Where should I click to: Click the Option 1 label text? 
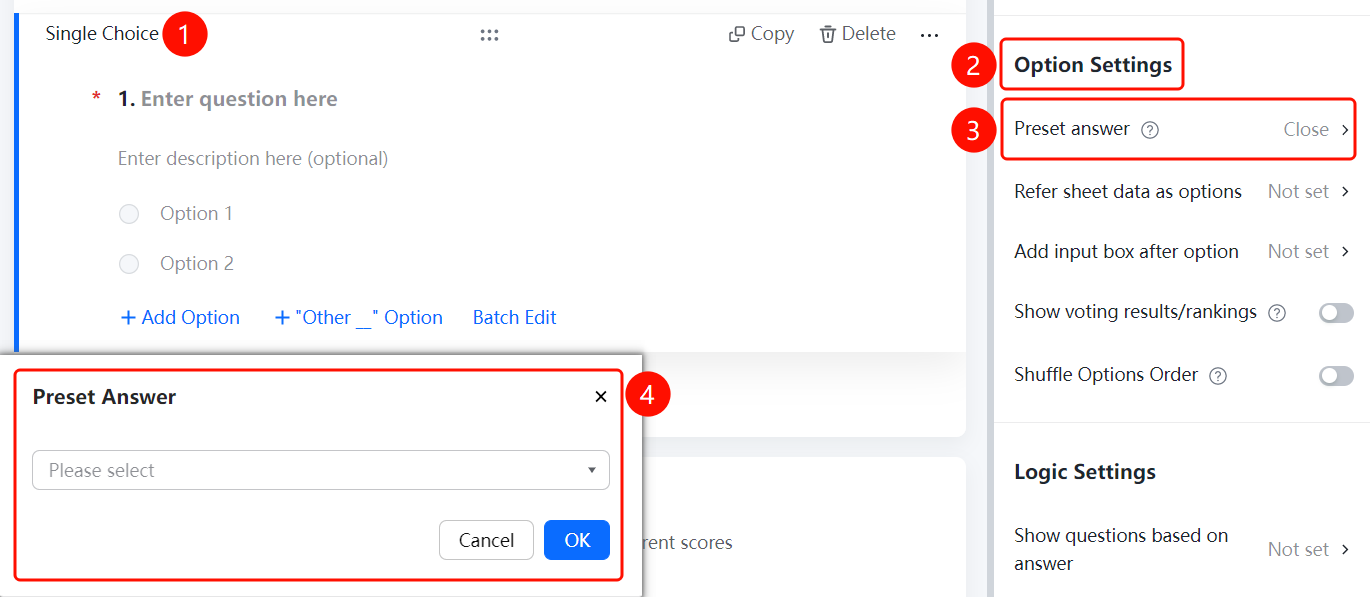pyautogui.click(x=196, y=214)
